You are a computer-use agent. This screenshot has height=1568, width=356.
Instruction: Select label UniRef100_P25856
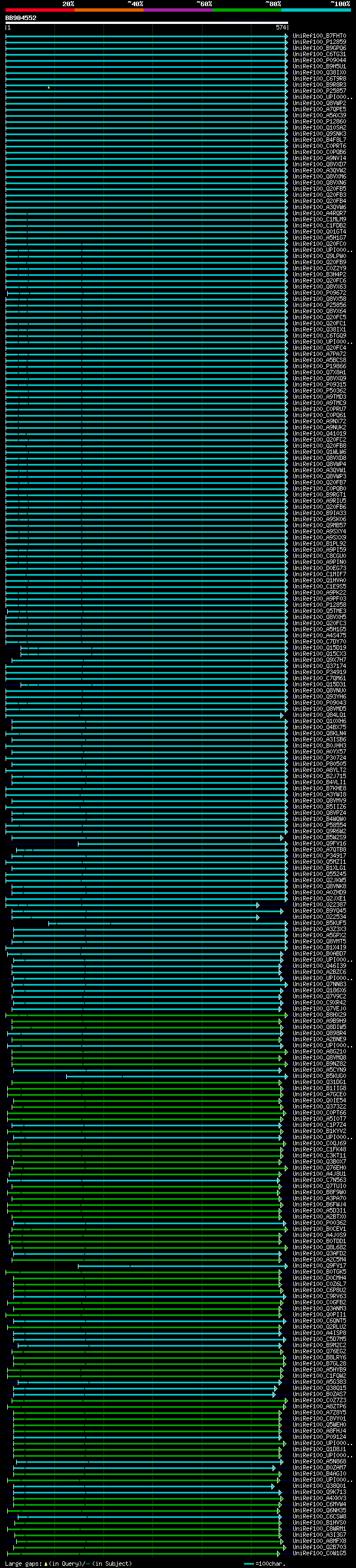[x=319, y=305]
